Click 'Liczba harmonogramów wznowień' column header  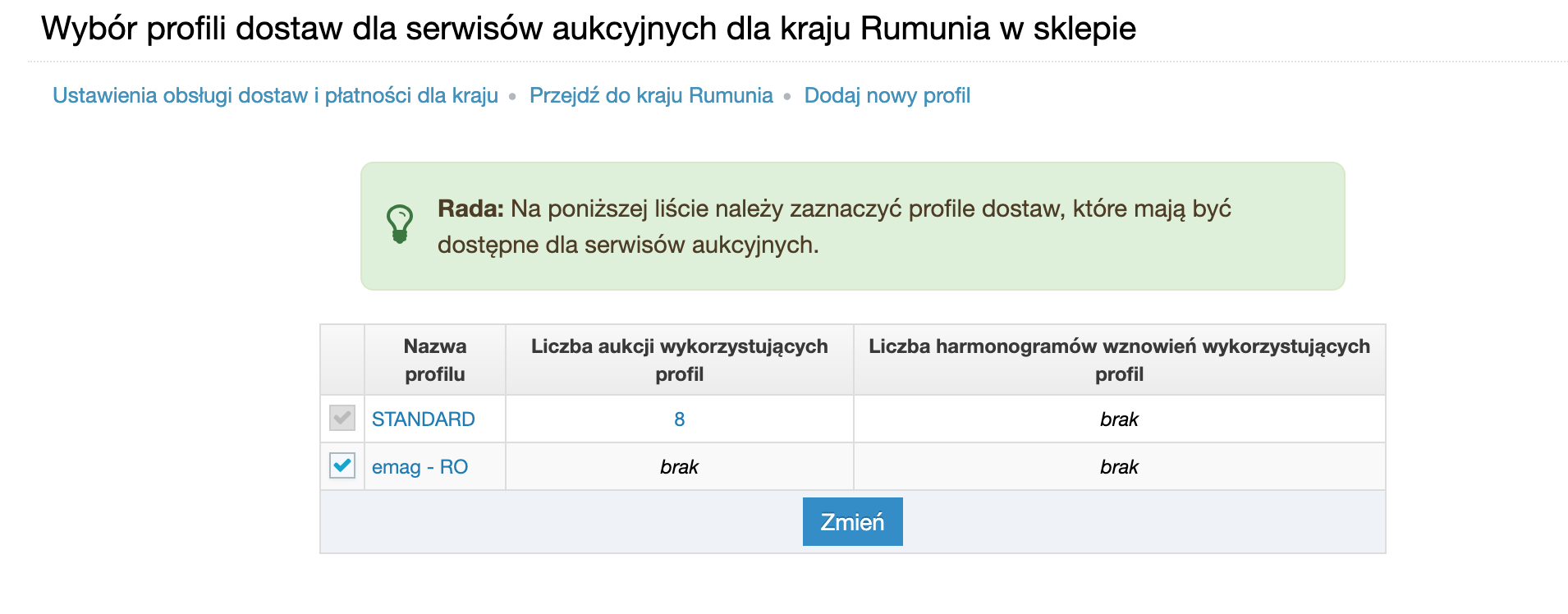[x=1120, y=360]
